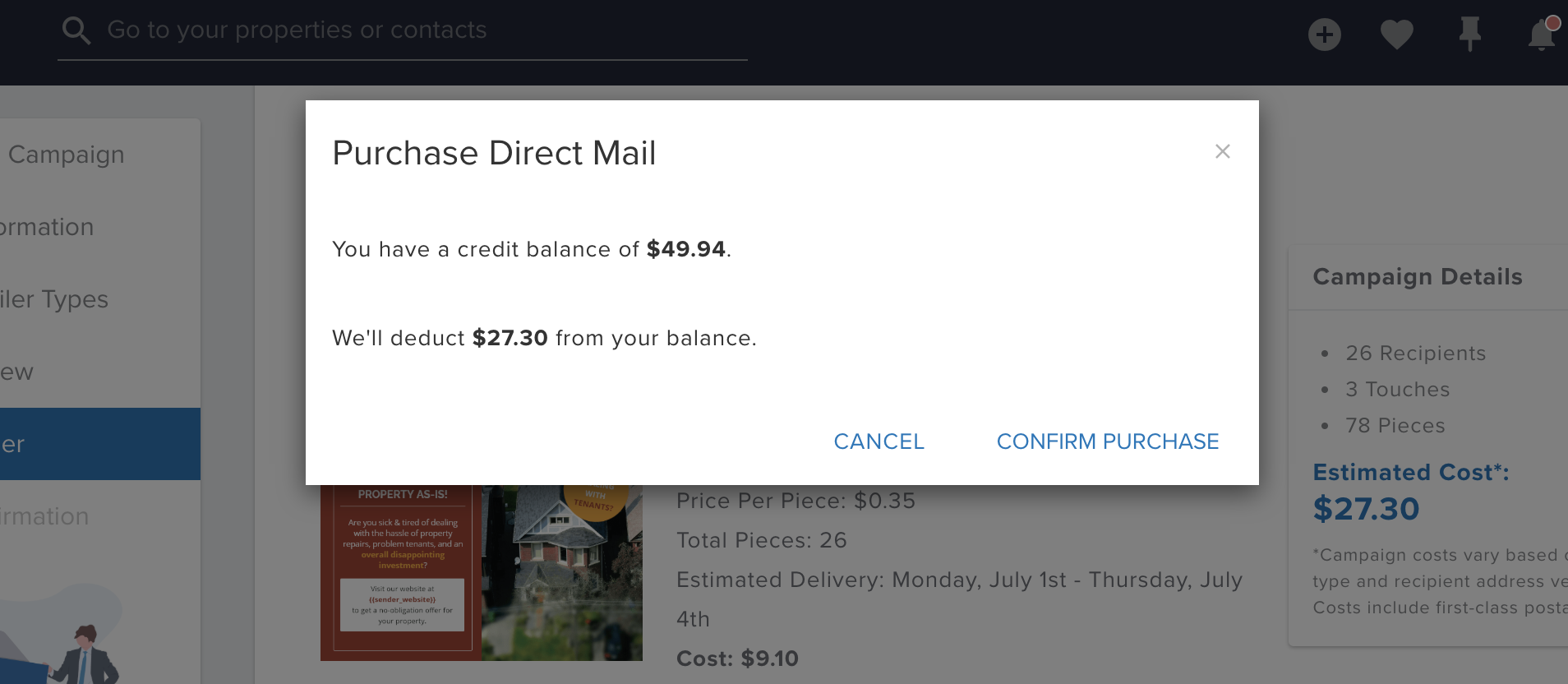Viewport: 1568px width, 684px height.
Task: Click the $27.30 estimated cost amount
Action: [x=1366, y=509]
